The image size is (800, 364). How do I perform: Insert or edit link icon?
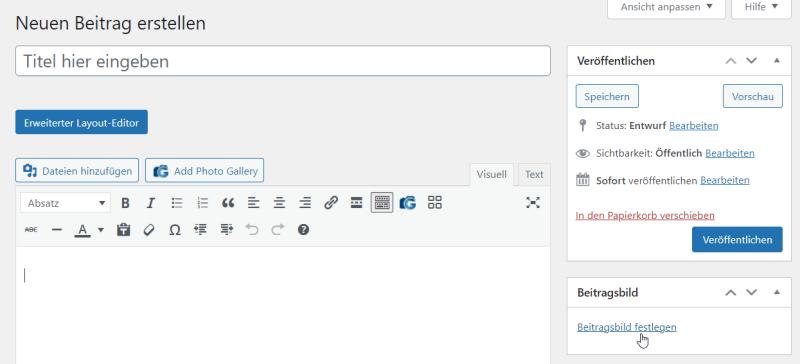click(x=331, y=203)
